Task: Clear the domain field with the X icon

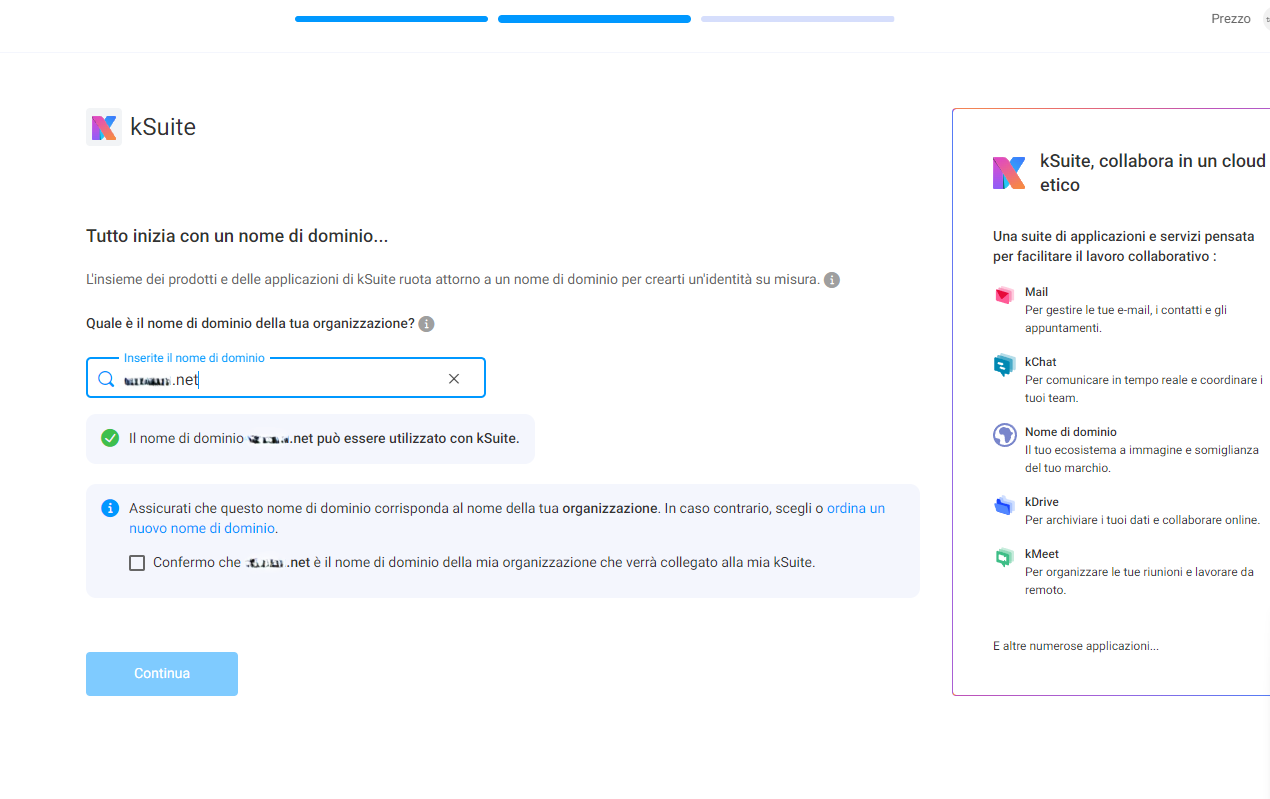Action: [x=454, y=379]
